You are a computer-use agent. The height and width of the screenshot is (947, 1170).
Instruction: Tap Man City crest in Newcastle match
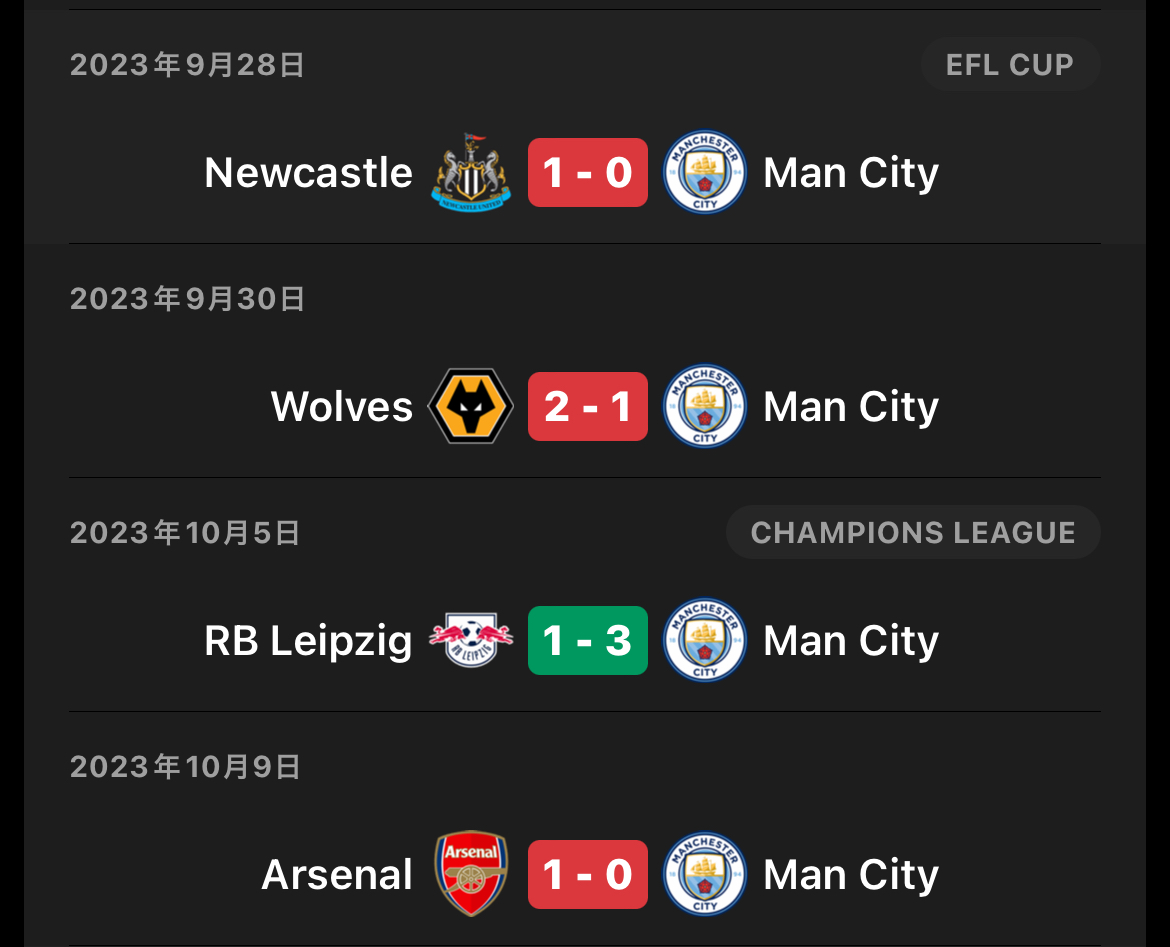704,172
